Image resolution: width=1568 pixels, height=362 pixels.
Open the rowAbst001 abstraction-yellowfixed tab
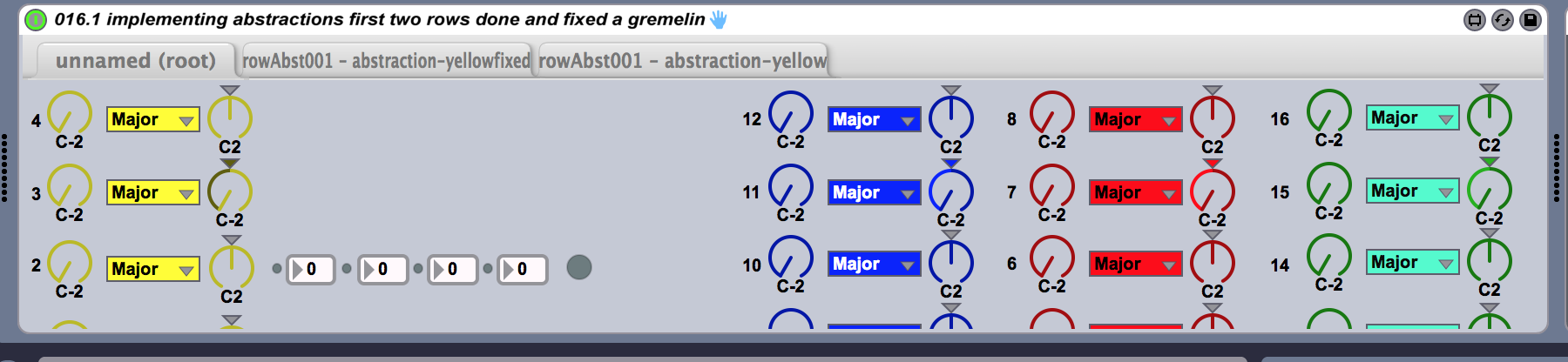(386, 61)
